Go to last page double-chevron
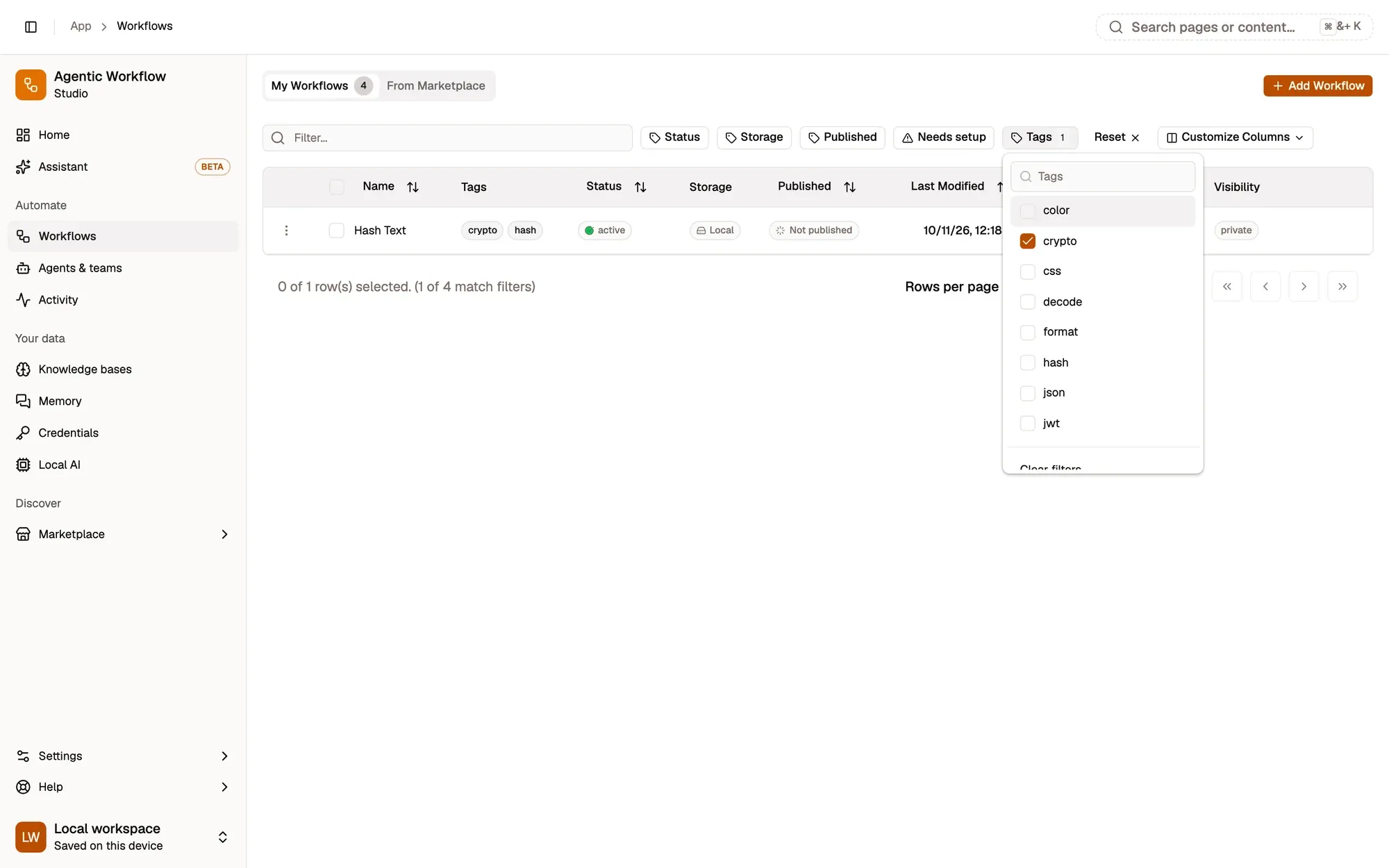 pos(1342,287)
